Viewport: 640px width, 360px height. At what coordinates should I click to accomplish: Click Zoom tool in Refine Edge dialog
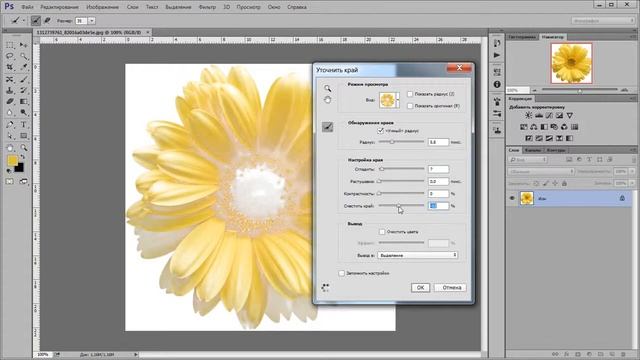[x=327, y=88]
